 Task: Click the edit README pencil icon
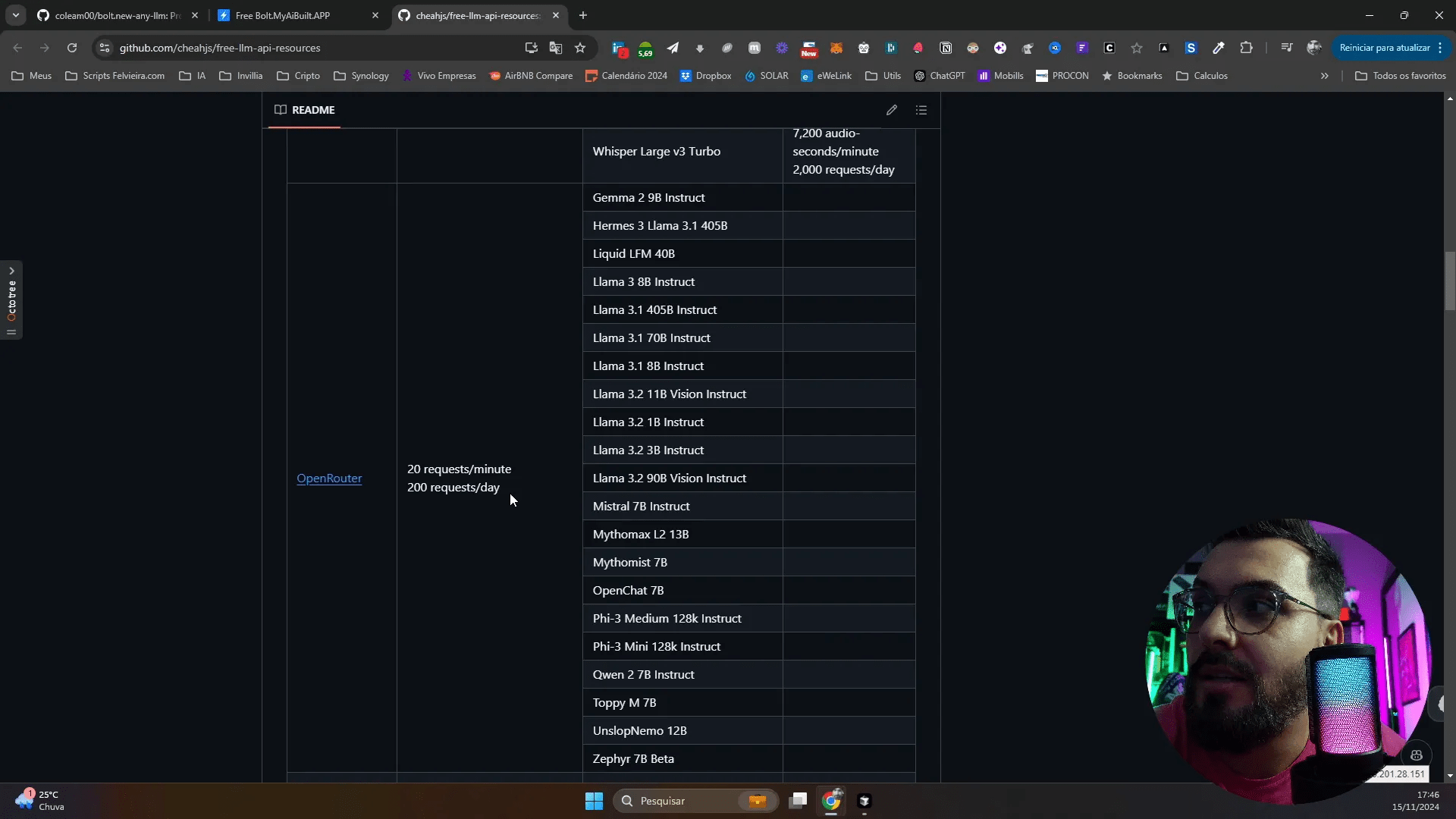(x=892, y=110)
